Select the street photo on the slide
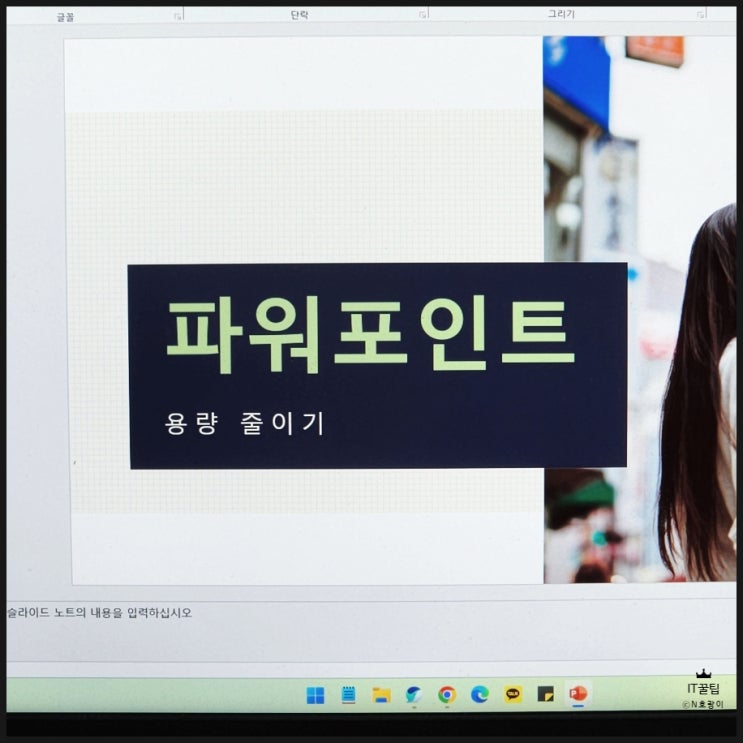Screen dimensions: 743x743 point(640,309)
